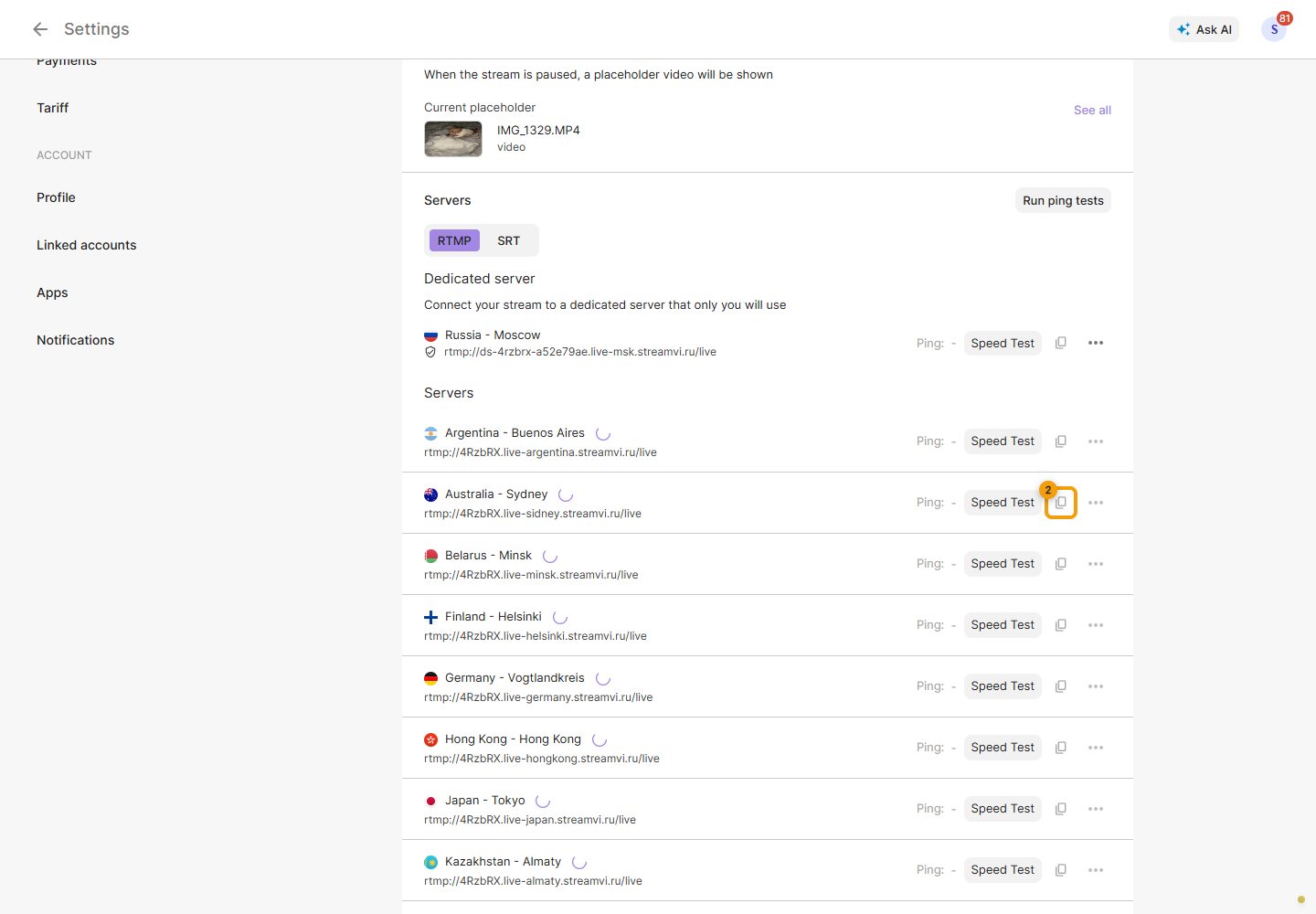Open the IMG_1329.MP4 placeholder thumbnail
The image size is (1316, 914).
tap(453, 139)
